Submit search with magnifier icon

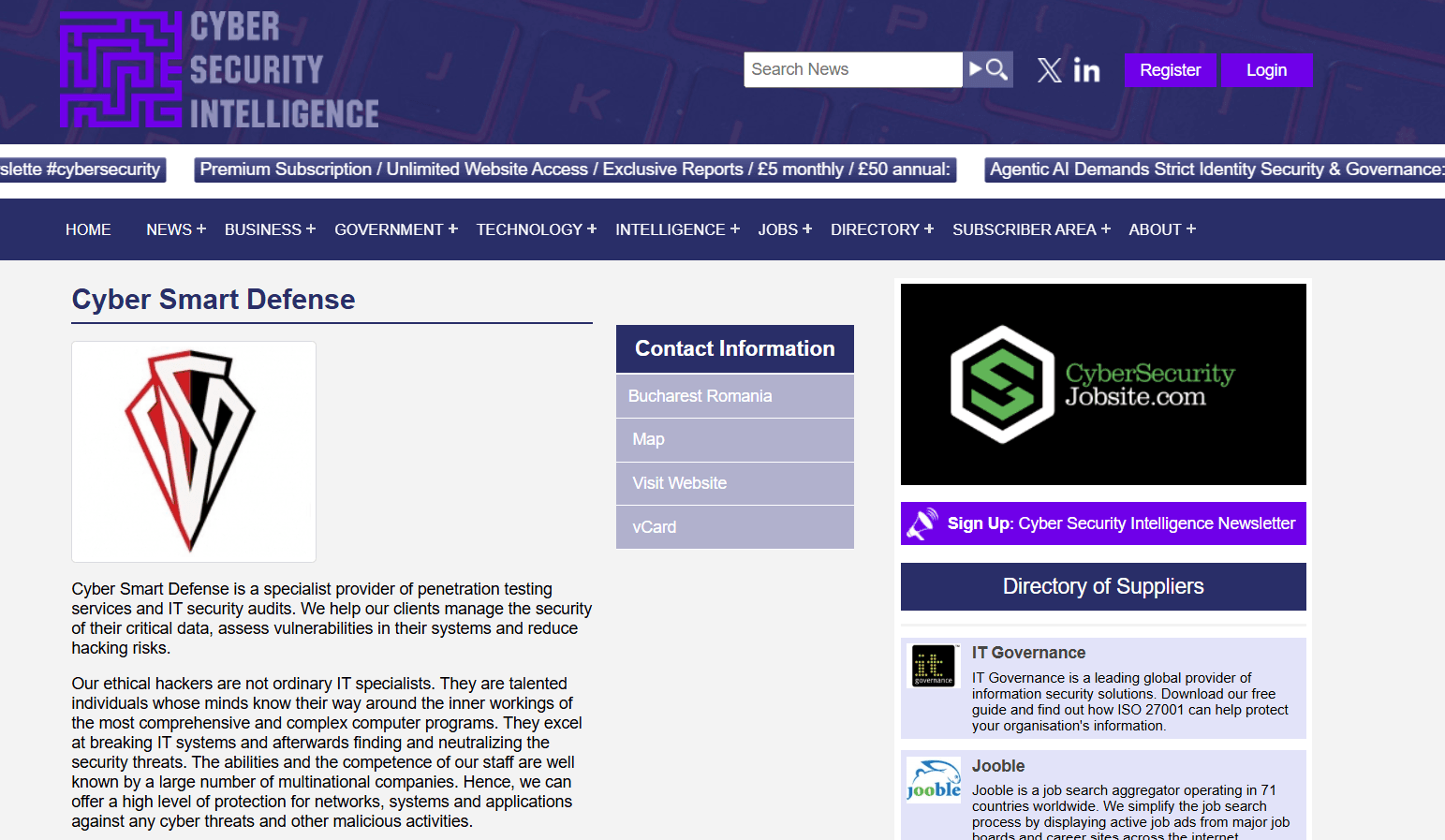click(988, 69)
